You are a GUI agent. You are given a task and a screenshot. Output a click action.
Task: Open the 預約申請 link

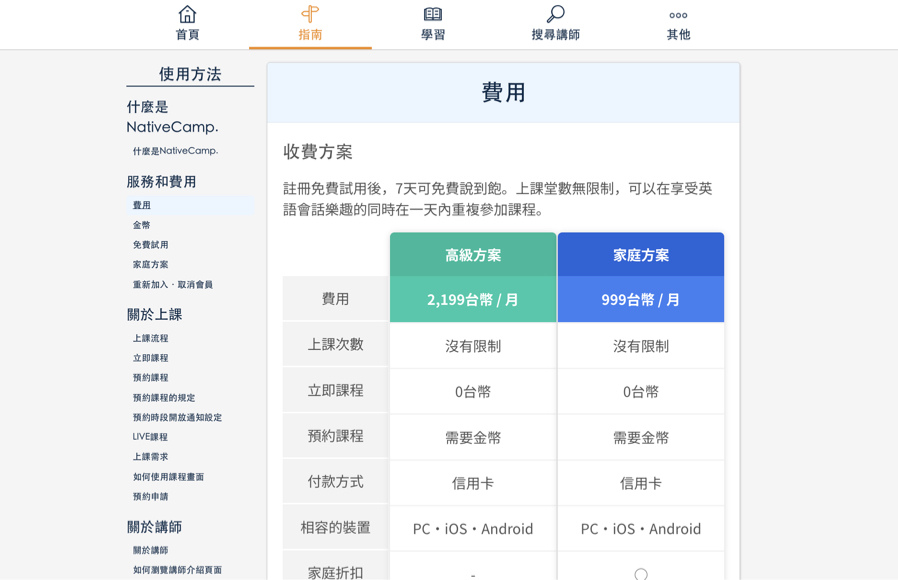151,496
